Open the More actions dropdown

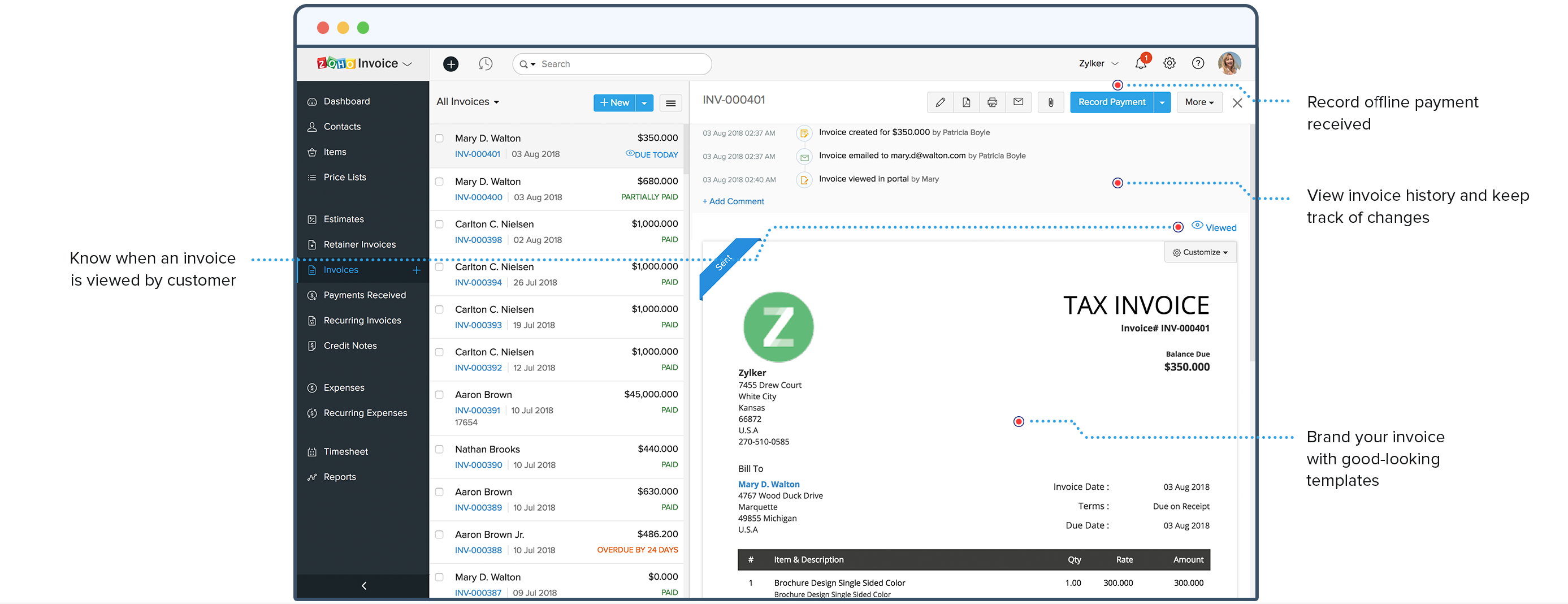click(x=1199, y=102)
